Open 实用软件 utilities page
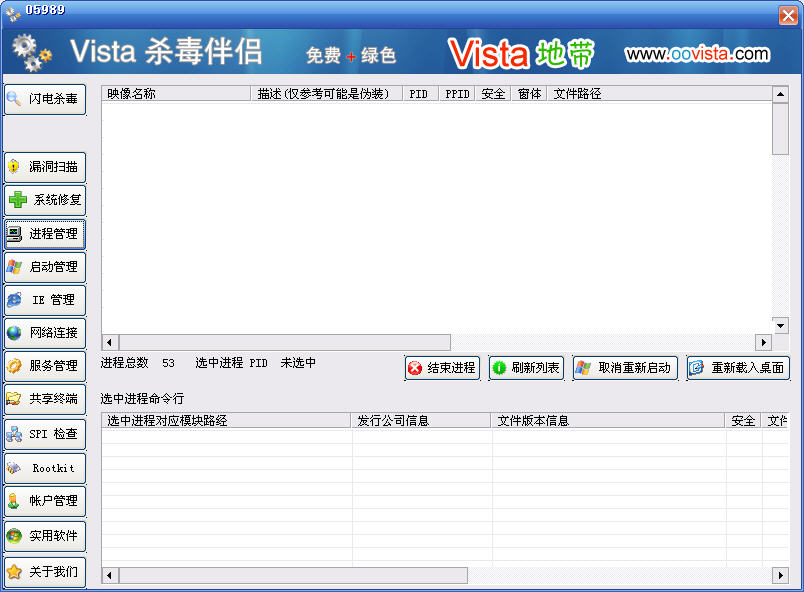The width and height of the screenshot is (804, 592). click(x=45, y=536)
